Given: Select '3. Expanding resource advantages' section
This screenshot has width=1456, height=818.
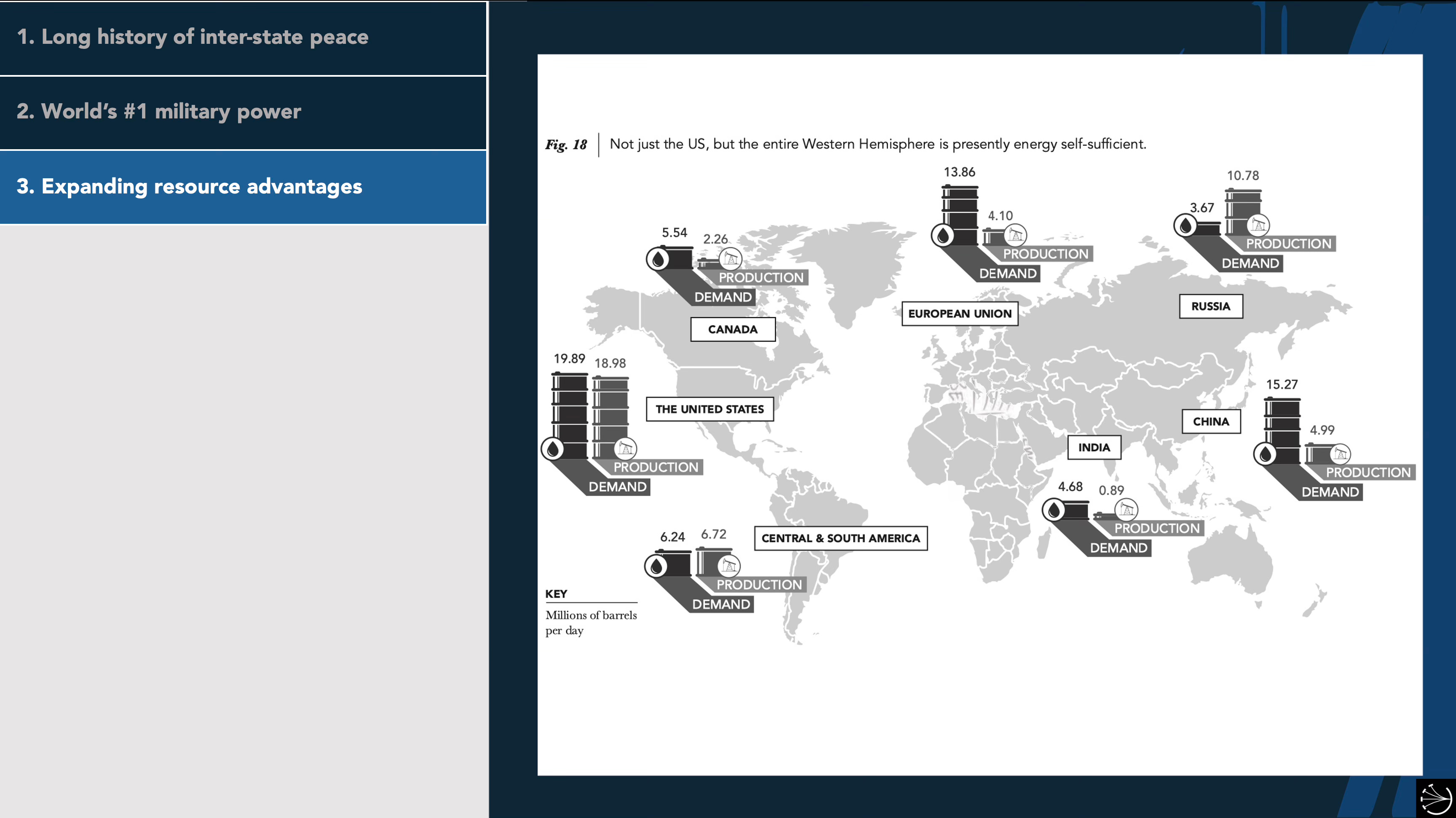Looking at the screenshot, I should coord(243,187).
